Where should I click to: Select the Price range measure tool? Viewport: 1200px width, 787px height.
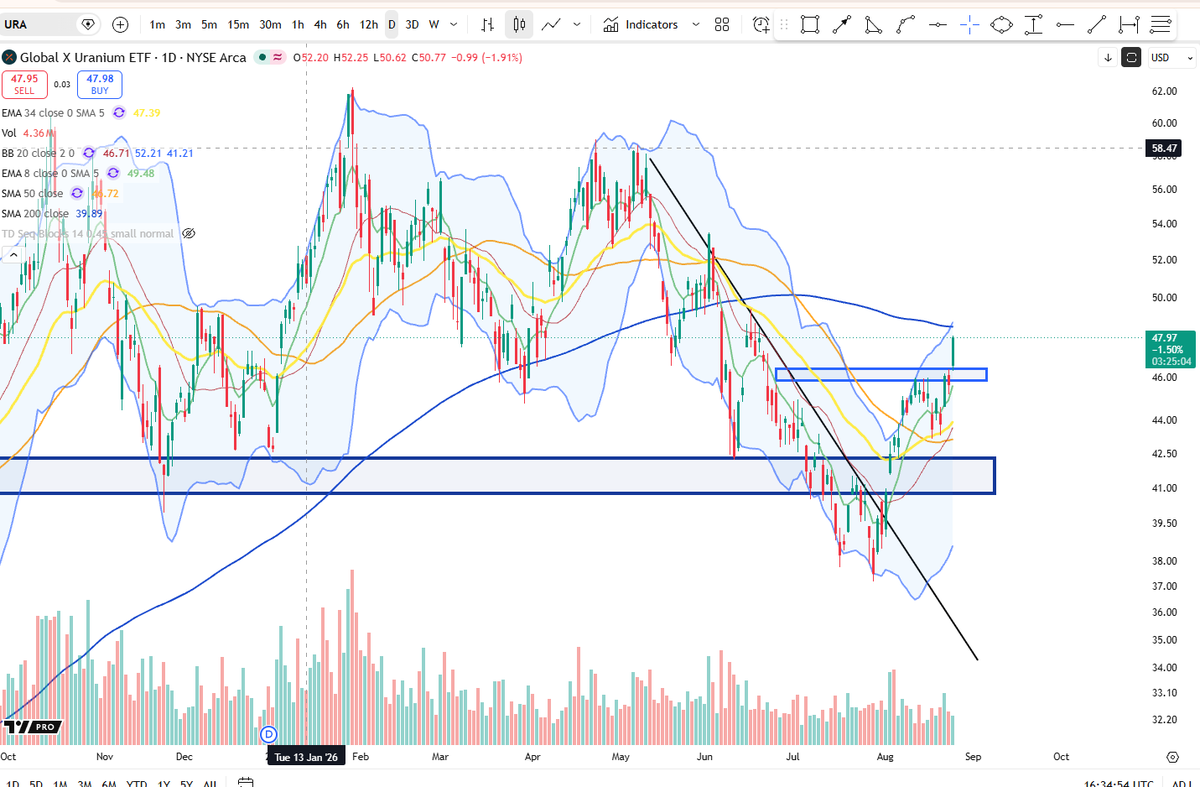(x=1034, y=24)
